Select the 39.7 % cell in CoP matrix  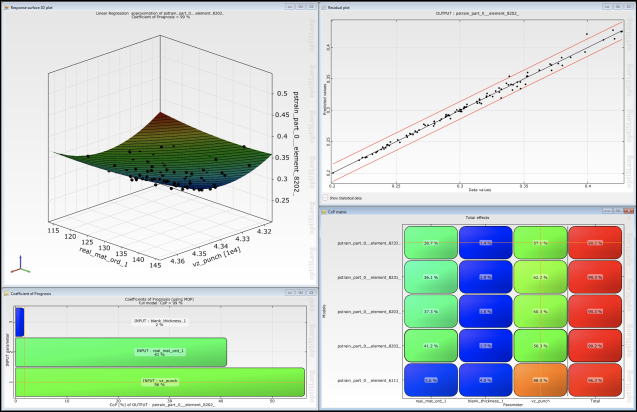(x=431, y=243)
